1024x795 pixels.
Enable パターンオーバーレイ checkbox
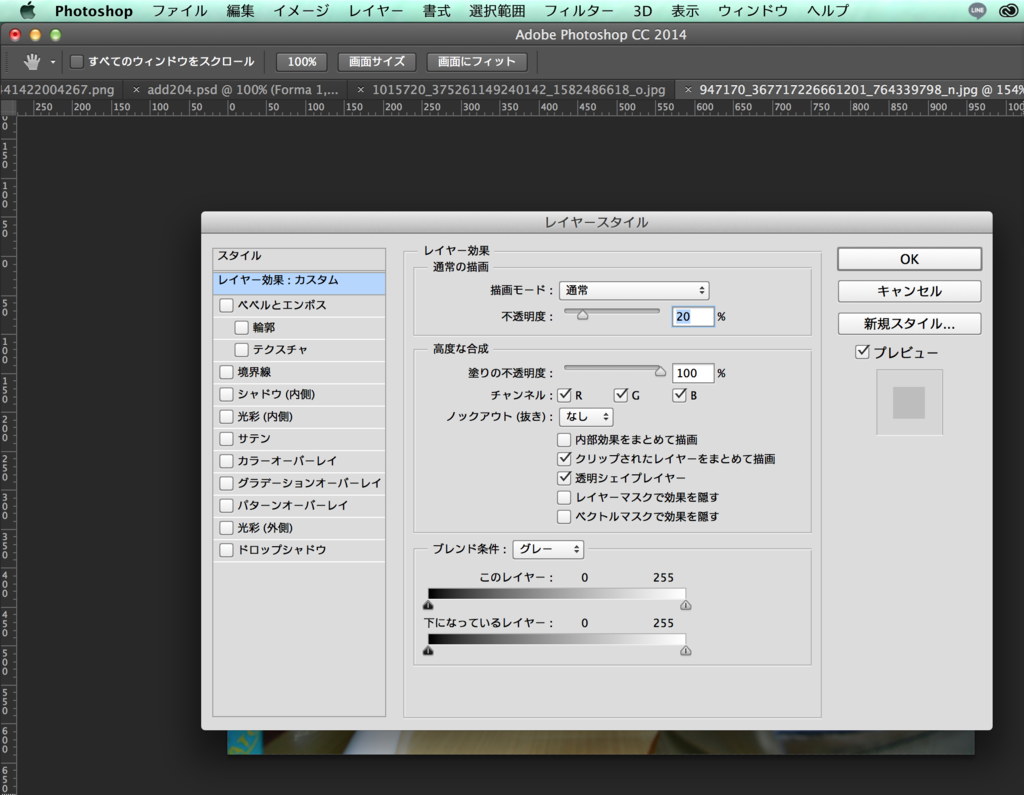(226, 505)
